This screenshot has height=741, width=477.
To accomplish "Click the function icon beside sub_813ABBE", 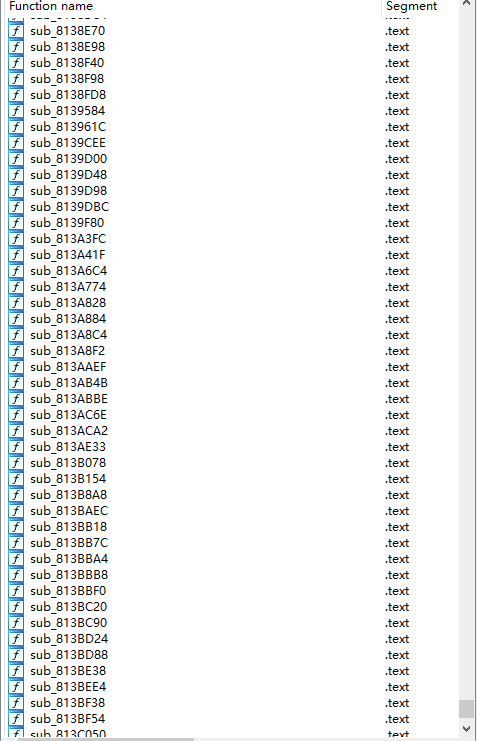I will point(16,399).
